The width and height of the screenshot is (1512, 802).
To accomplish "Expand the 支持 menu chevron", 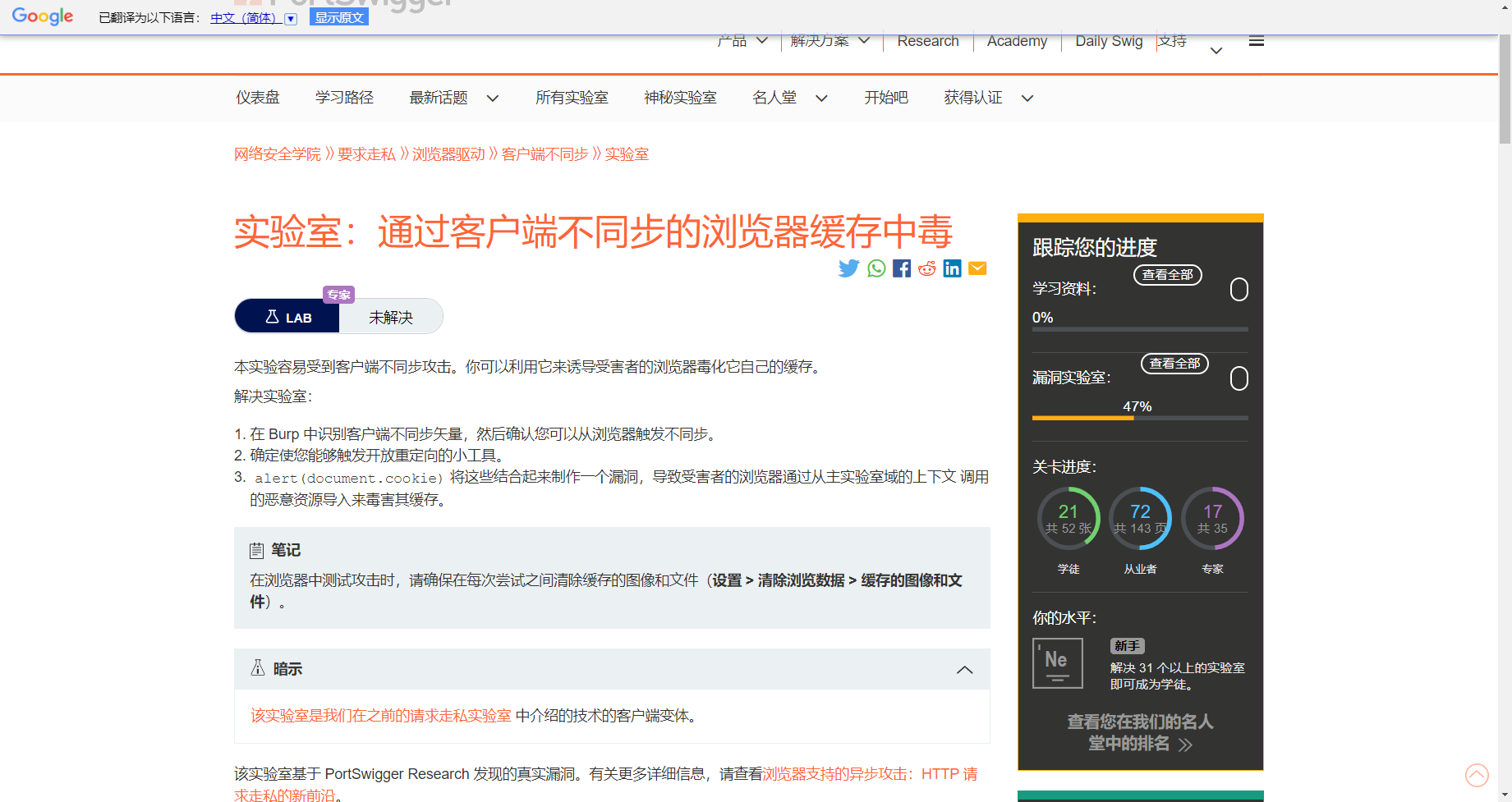I will tap(1216, 50).
